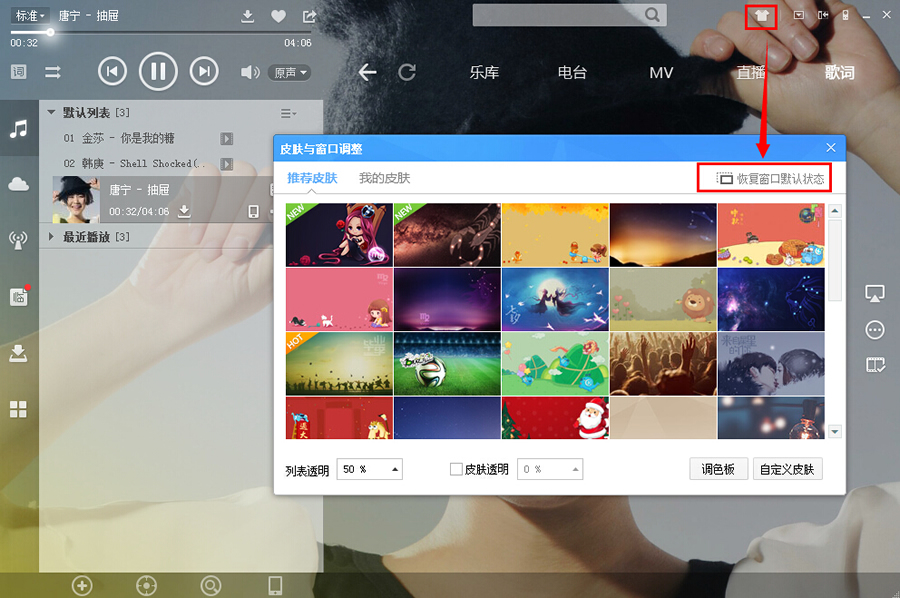Open the 列表透明 50% dropdown
Image resolution: width=900 pixels, height=598 pixels.
(x=369, y=468)
